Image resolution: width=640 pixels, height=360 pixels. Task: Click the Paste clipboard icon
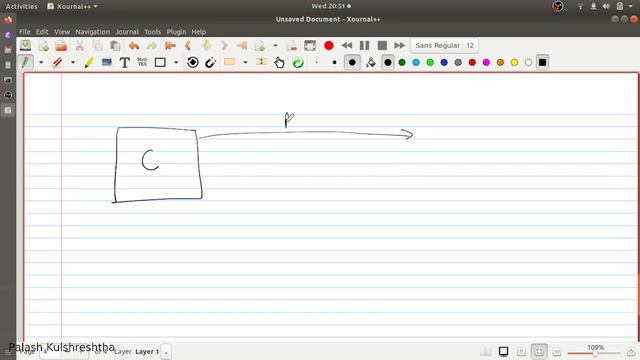(115, 45)
